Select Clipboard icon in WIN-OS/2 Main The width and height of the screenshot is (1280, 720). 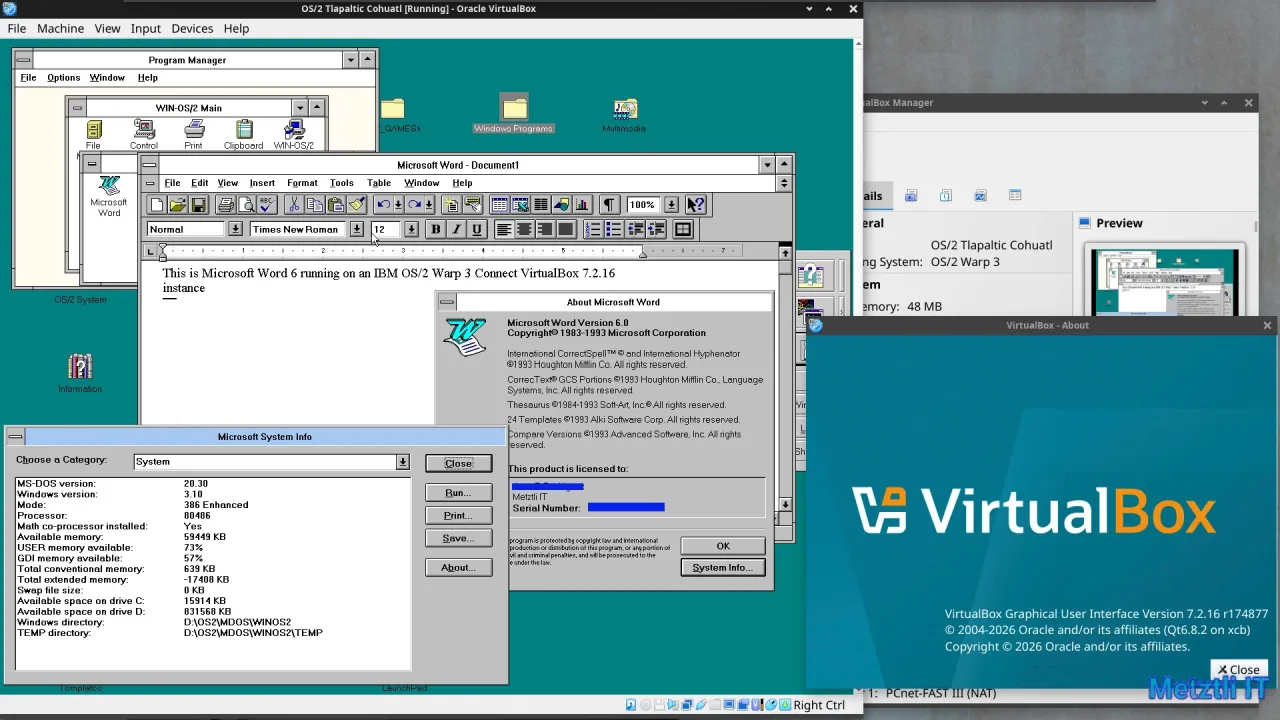(243, 135)
